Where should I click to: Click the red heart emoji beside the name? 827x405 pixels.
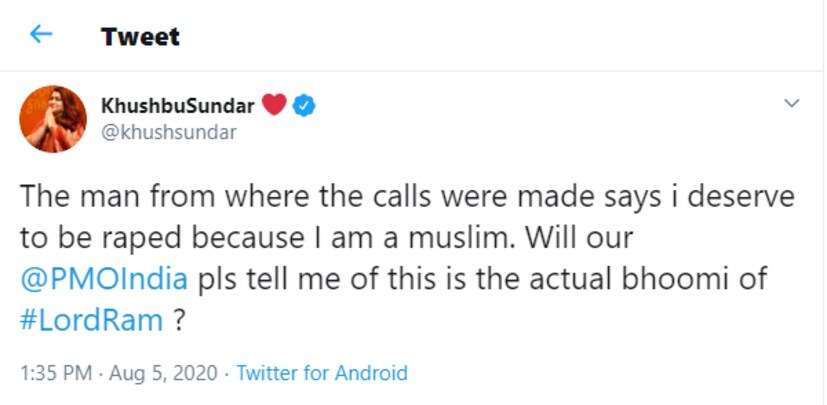pyautogui.click(x=274, y=105)
